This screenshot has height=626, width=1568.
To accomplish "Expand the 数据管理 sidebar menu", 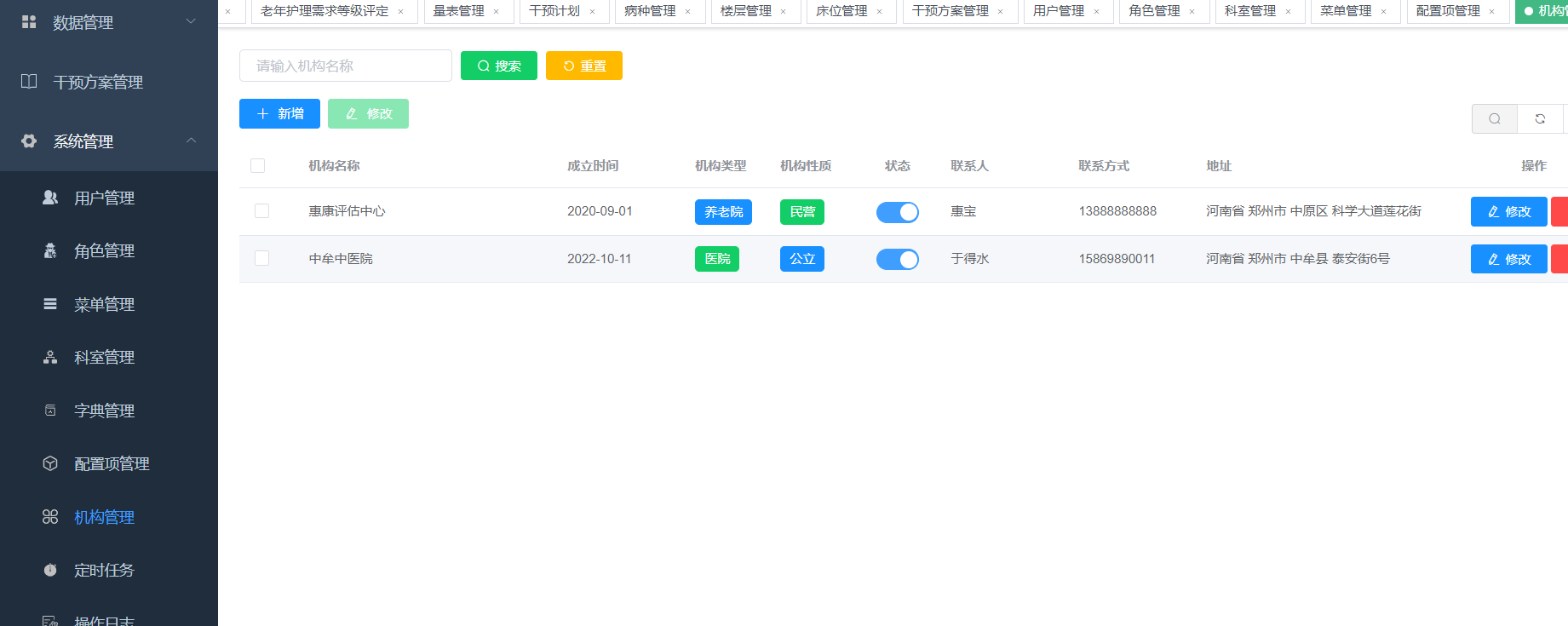I will 108,23.
